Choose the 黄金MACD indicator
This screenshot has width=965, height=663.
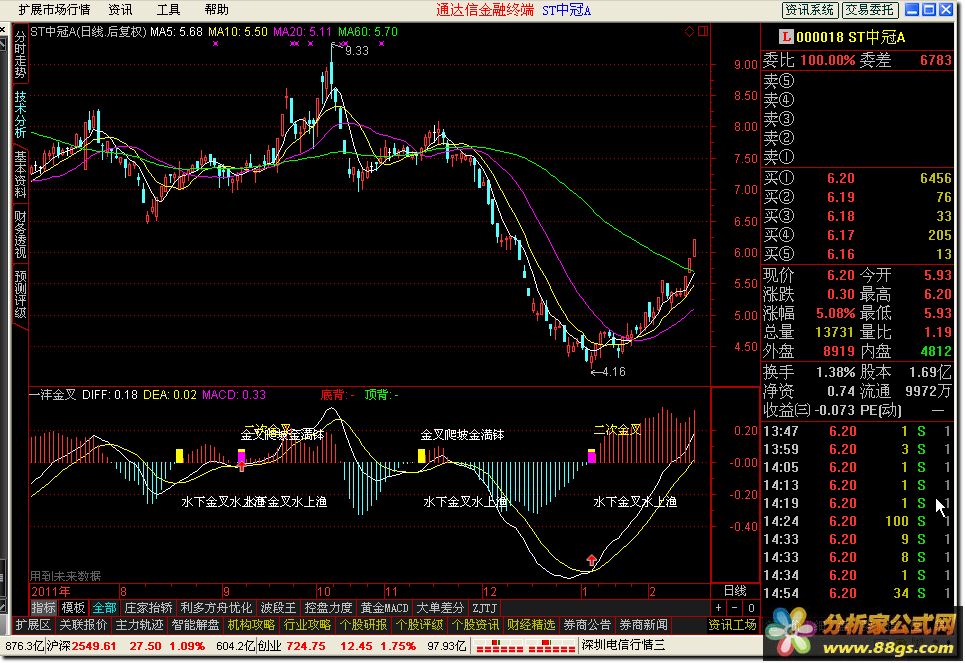pyautogui.click(x=385, y=608)
